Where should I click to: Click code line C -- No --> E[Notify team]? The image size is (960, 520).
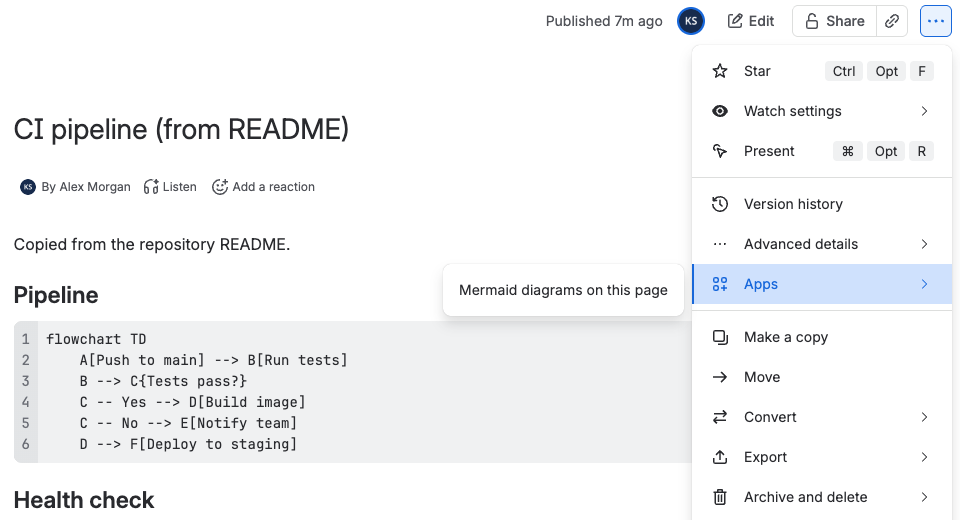click(x=188, y=423)
